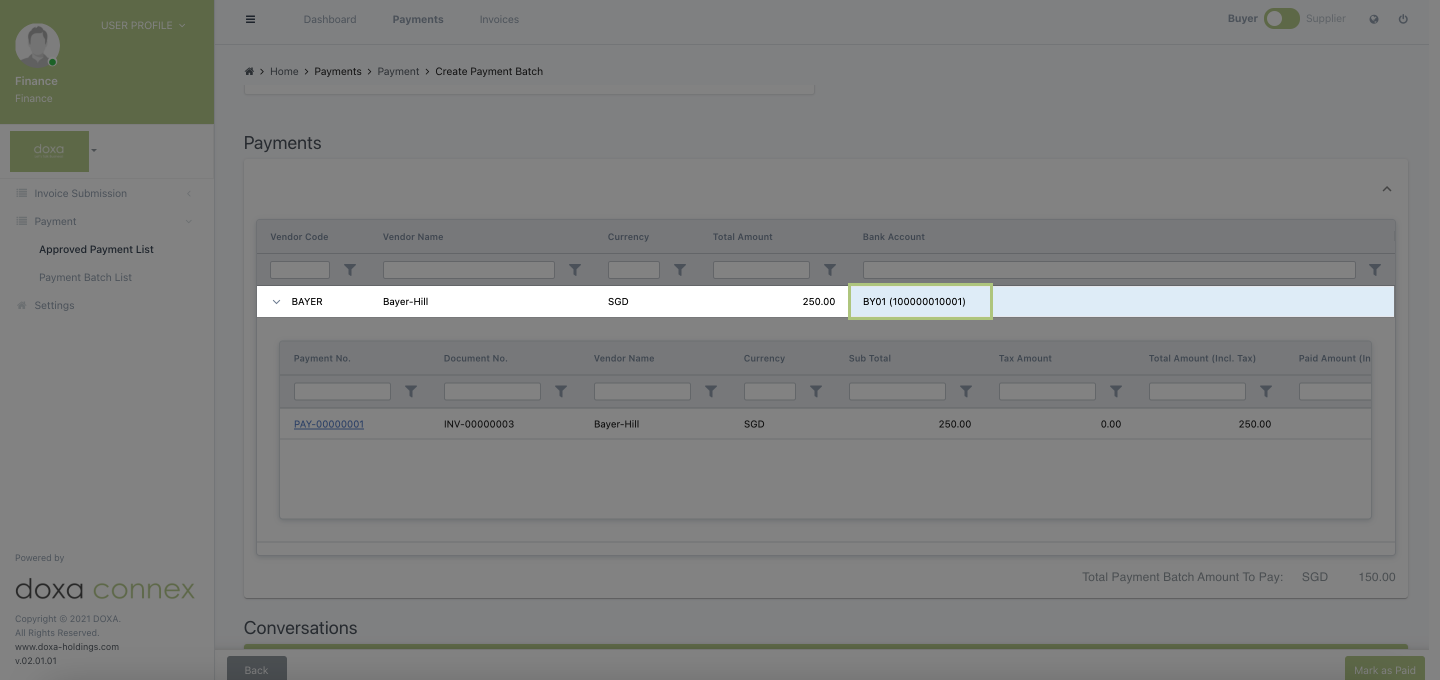Click the top Vendor Name filter input
1440x680 pixels.
(469, 270)
